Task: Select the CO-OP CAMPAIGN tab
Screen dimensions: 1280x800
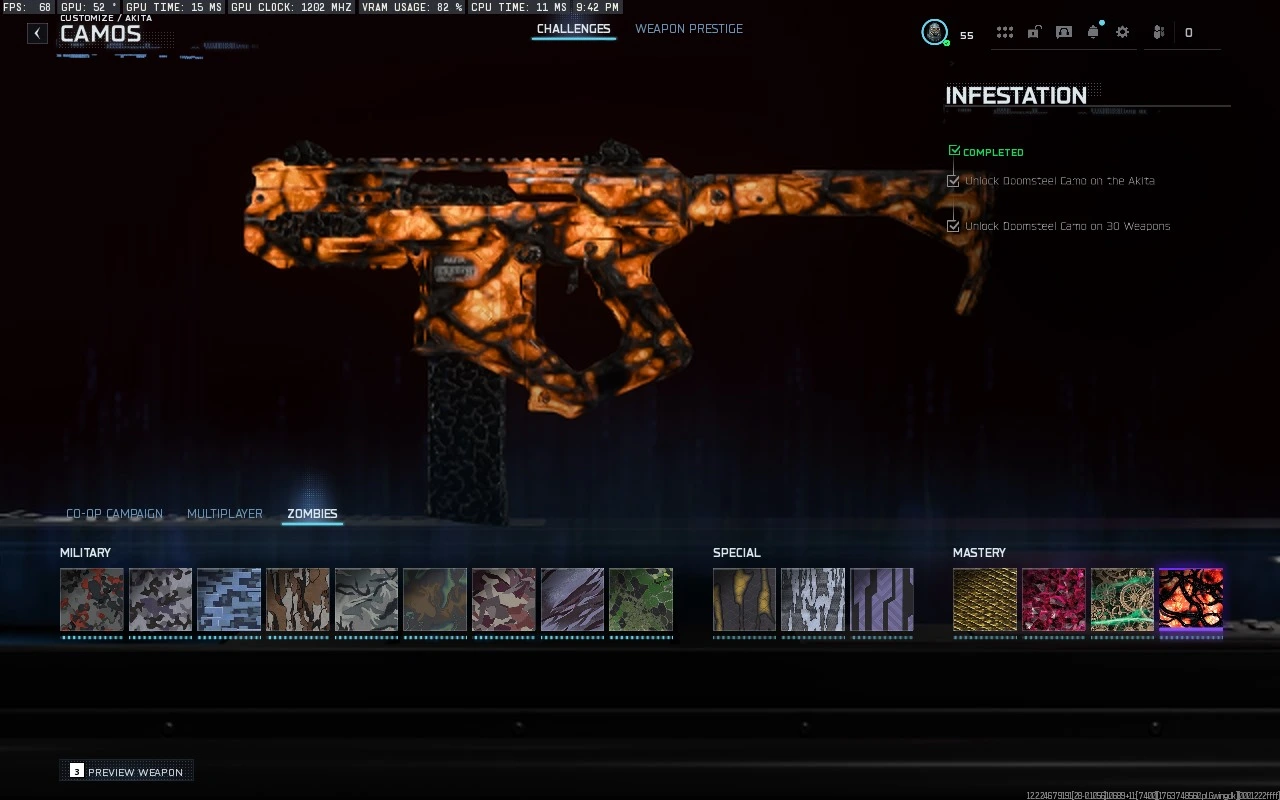Action: tap(114, 513)
